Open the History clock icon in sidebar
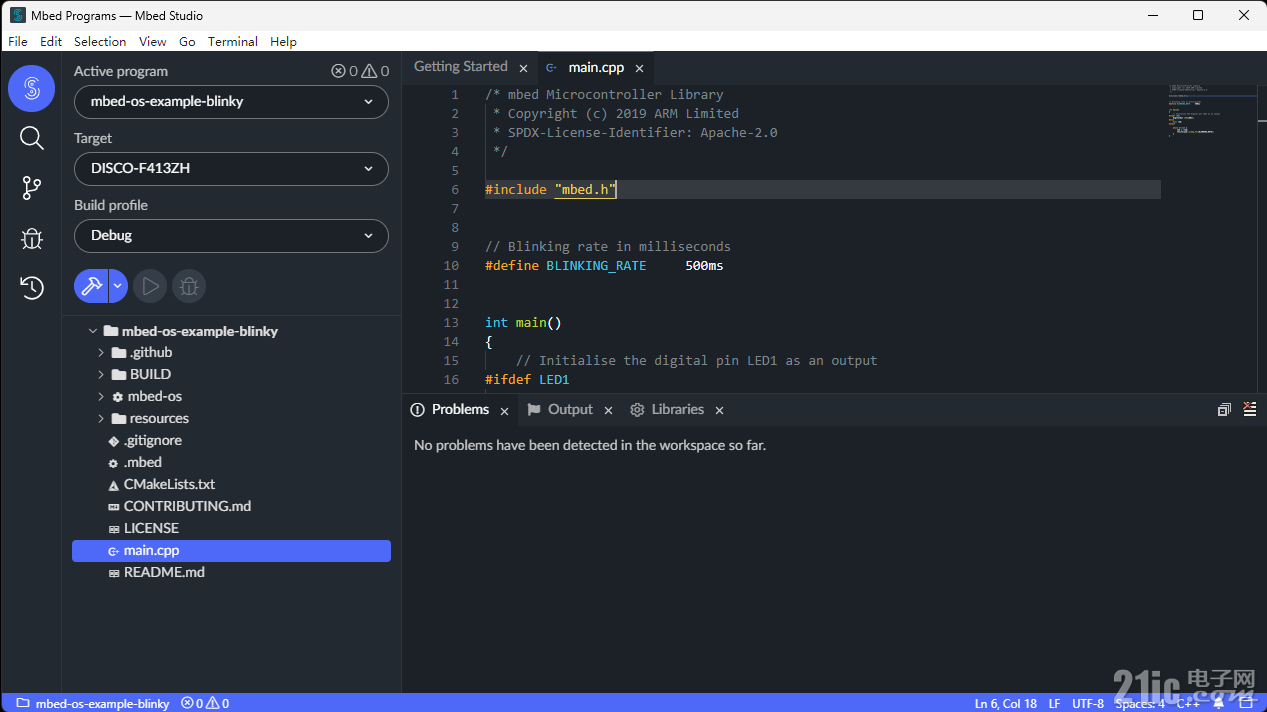The width and height of the screenshot is (1267, 712). coord(31,288)
